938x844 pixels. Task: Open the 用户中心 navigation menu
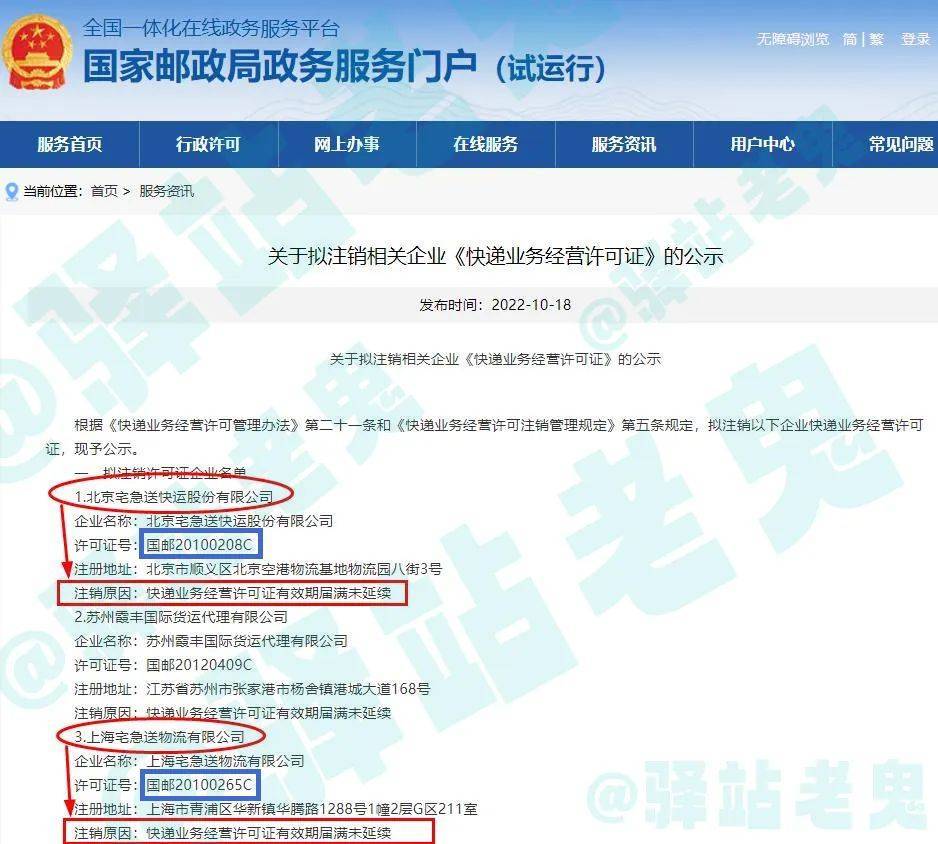click(x=764, y=144)
